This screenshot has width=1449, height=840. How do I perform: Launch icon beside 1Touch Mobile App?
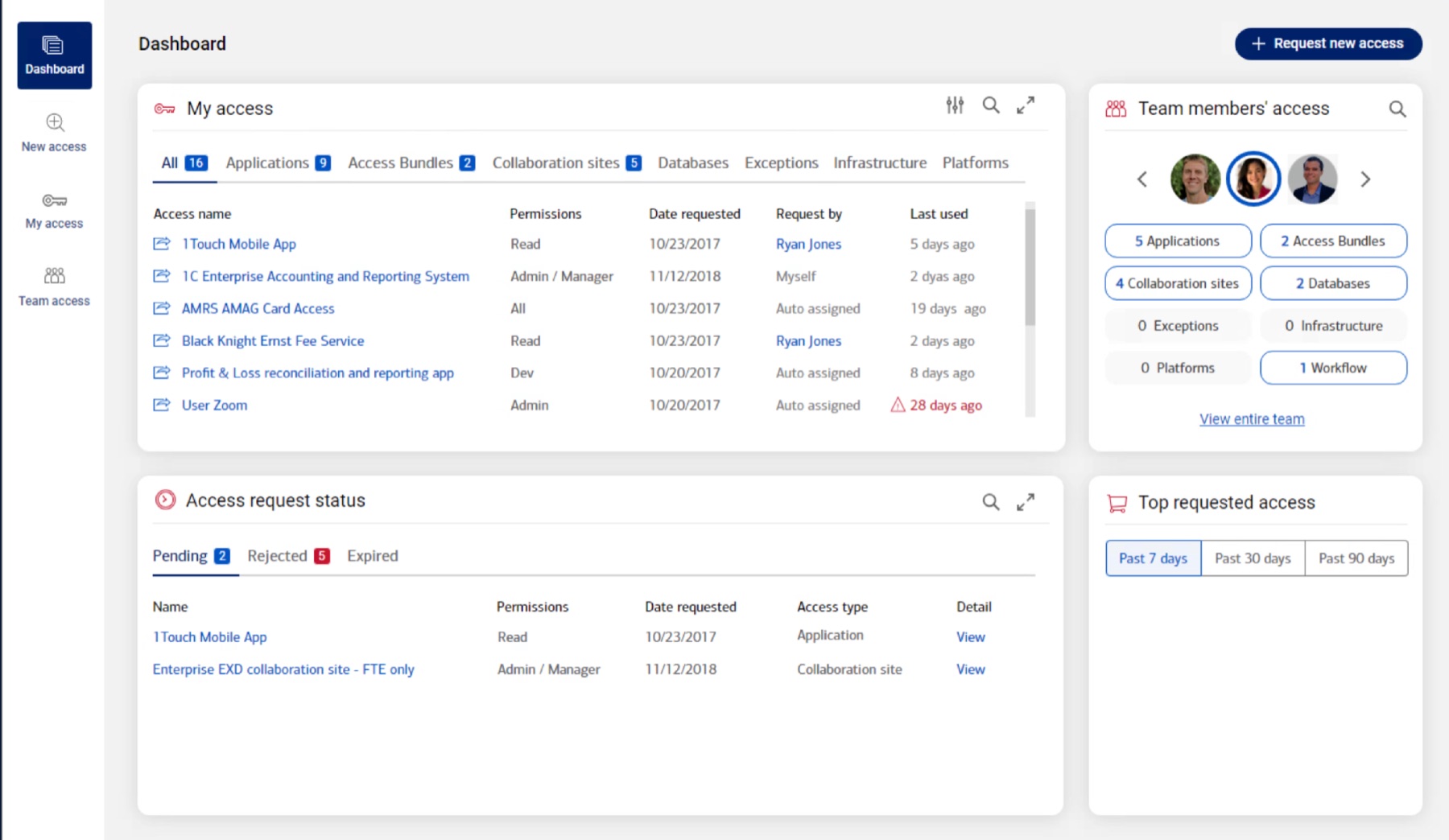click(x=162, y=244)
